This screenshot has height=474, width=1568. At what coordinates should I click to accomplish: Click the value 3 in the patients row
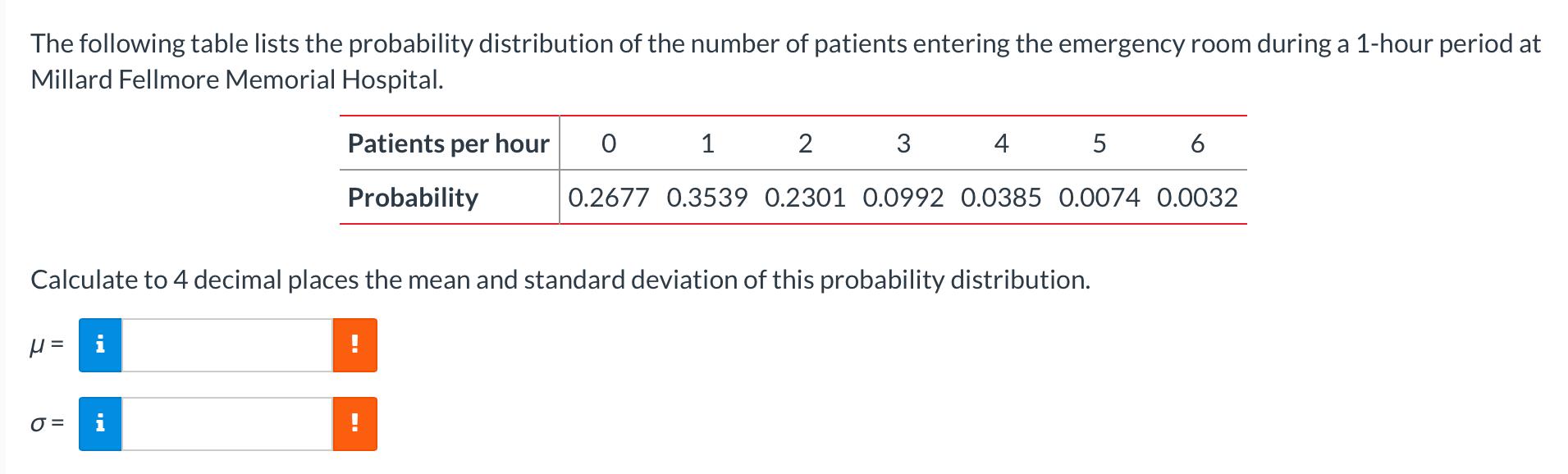point(903,144)
